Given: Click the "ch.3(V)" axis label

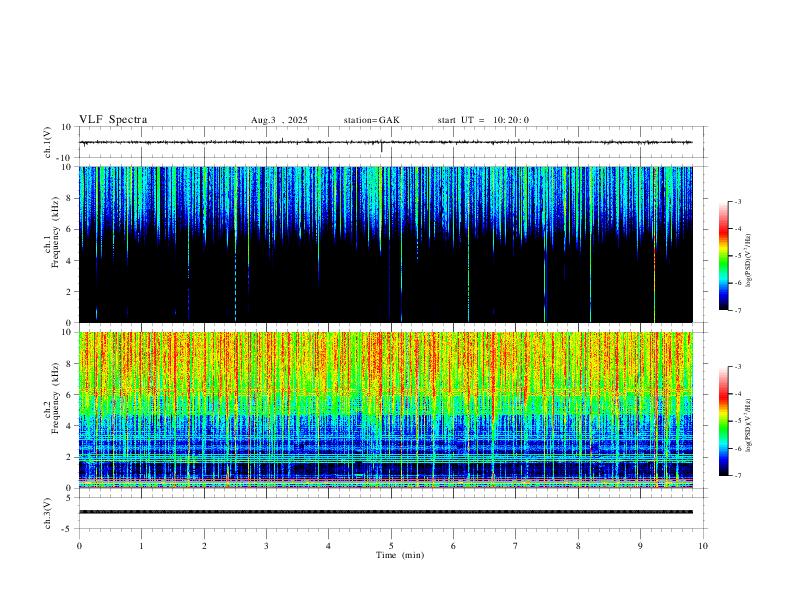Looking at the screenshot, I should coord(48,513).
